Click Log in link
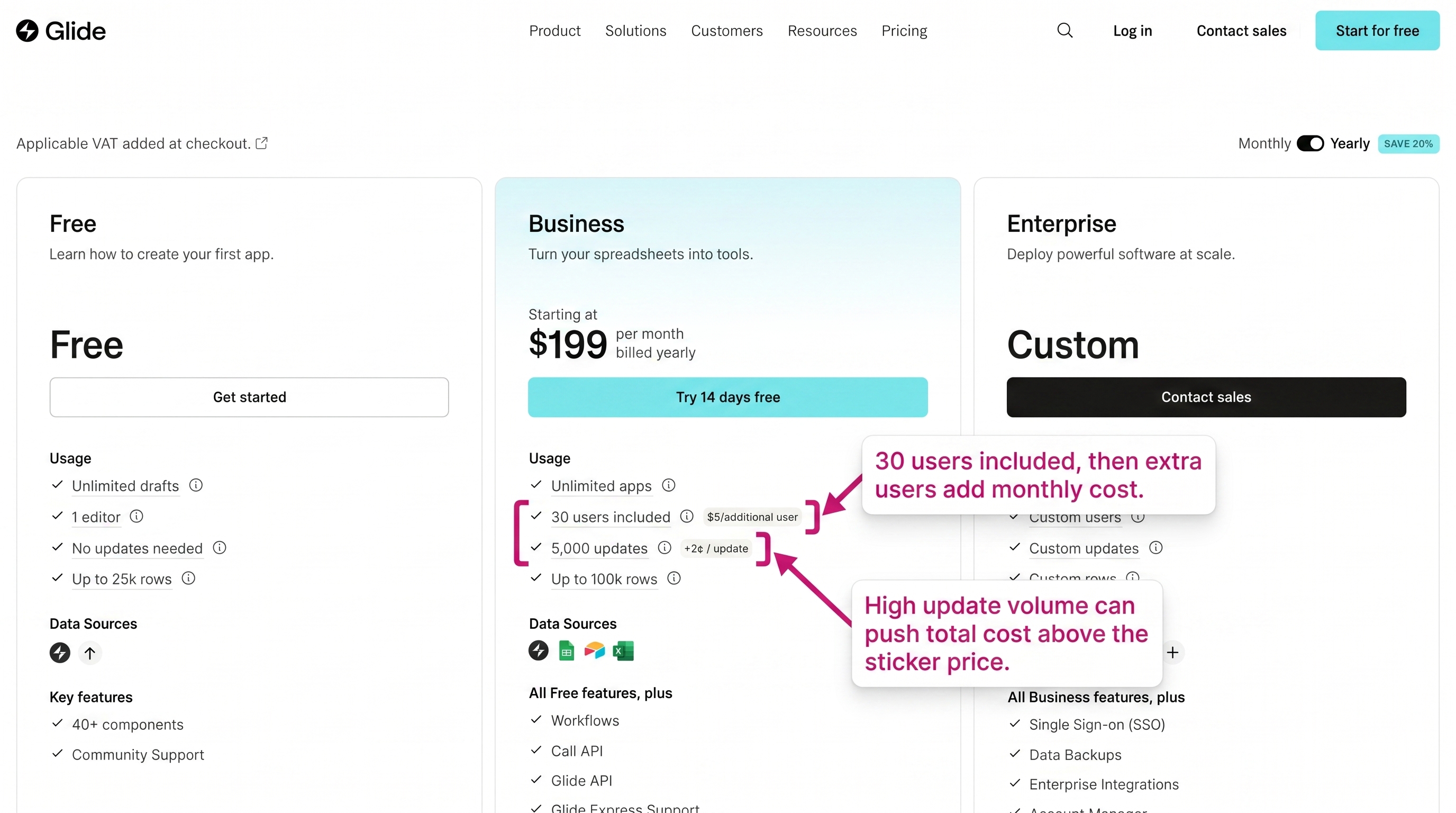The width and height of the screenshot is (1456, 813). point(1133,31)
